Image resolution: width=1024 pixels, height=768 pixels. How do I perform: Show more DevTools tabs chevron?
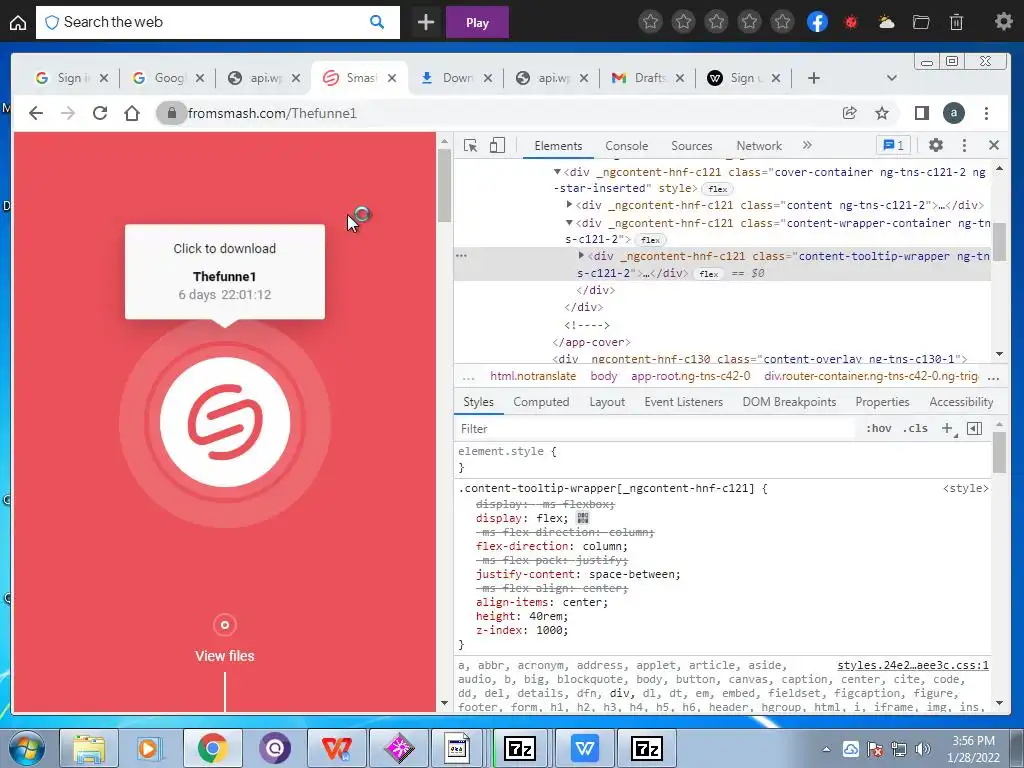807,145
